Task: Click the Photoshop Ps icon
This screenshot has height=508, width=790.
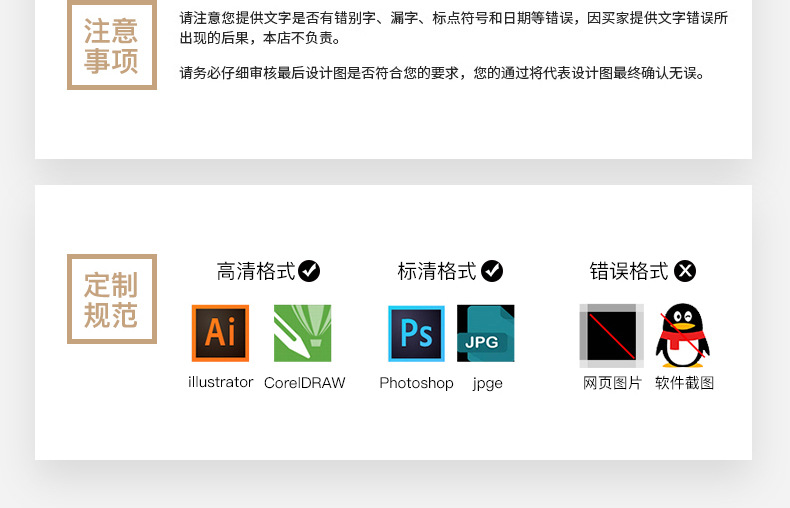Action: 416,333
